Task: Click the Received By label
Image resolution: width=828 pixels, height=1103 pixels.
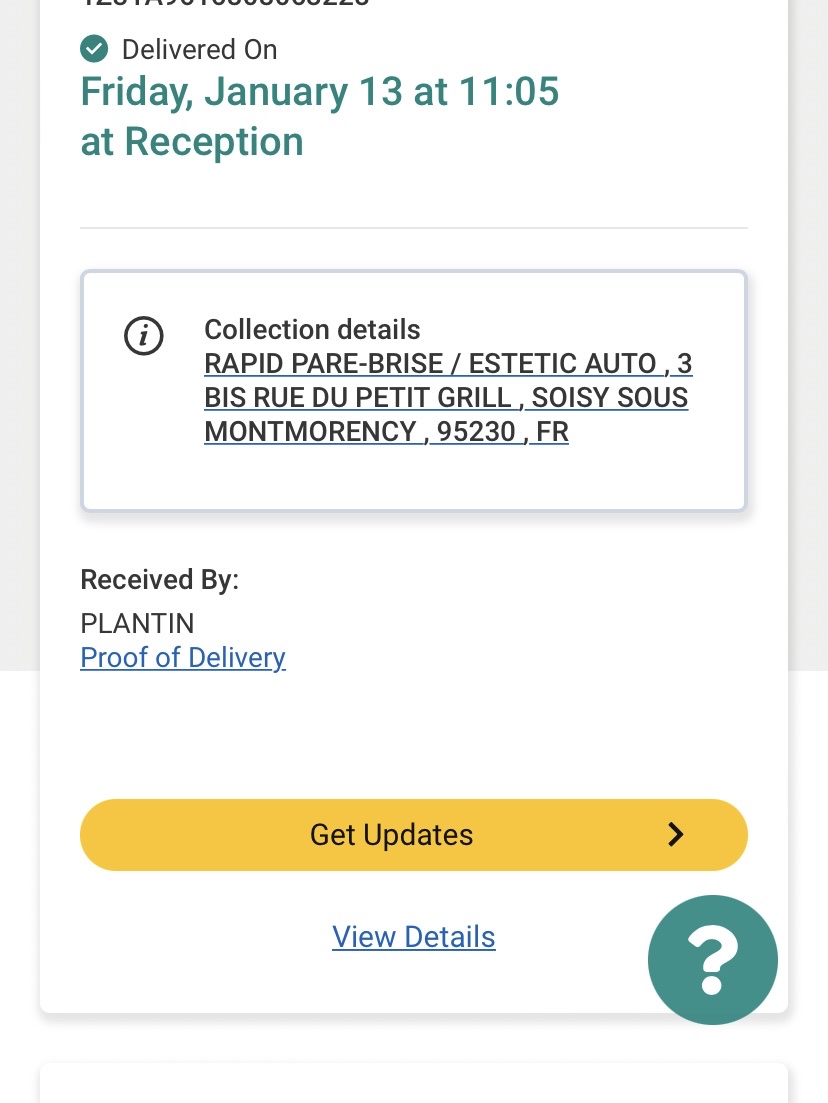Action: [159, 580]
